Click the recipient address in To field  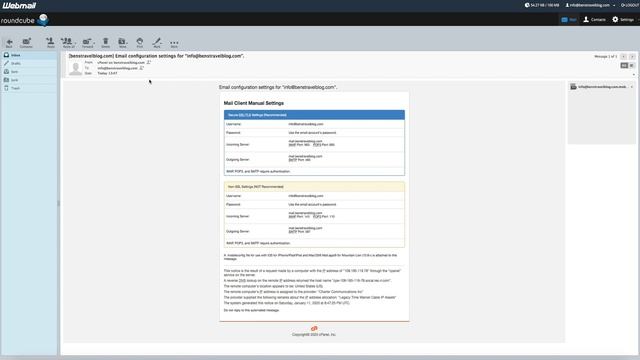[x=118, y=68]
